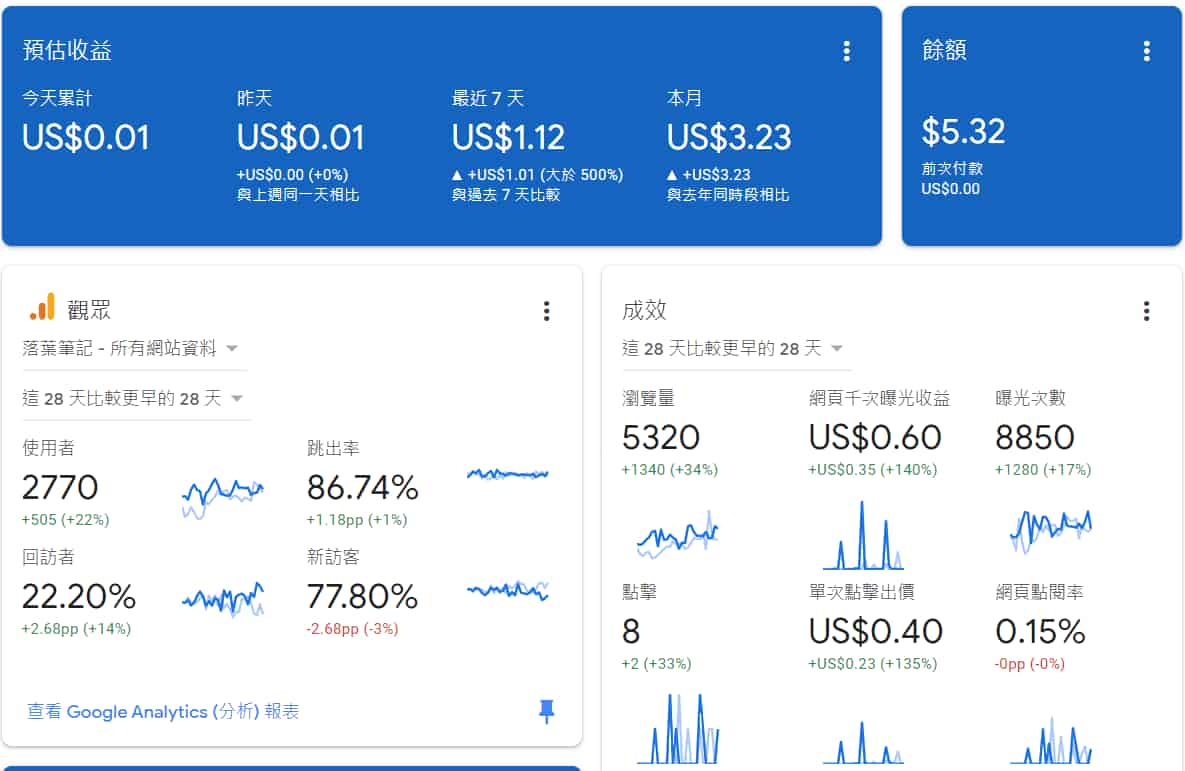Open the 預估收益 card three-dot menu
1185x771 pixels.
coord(846,51)
